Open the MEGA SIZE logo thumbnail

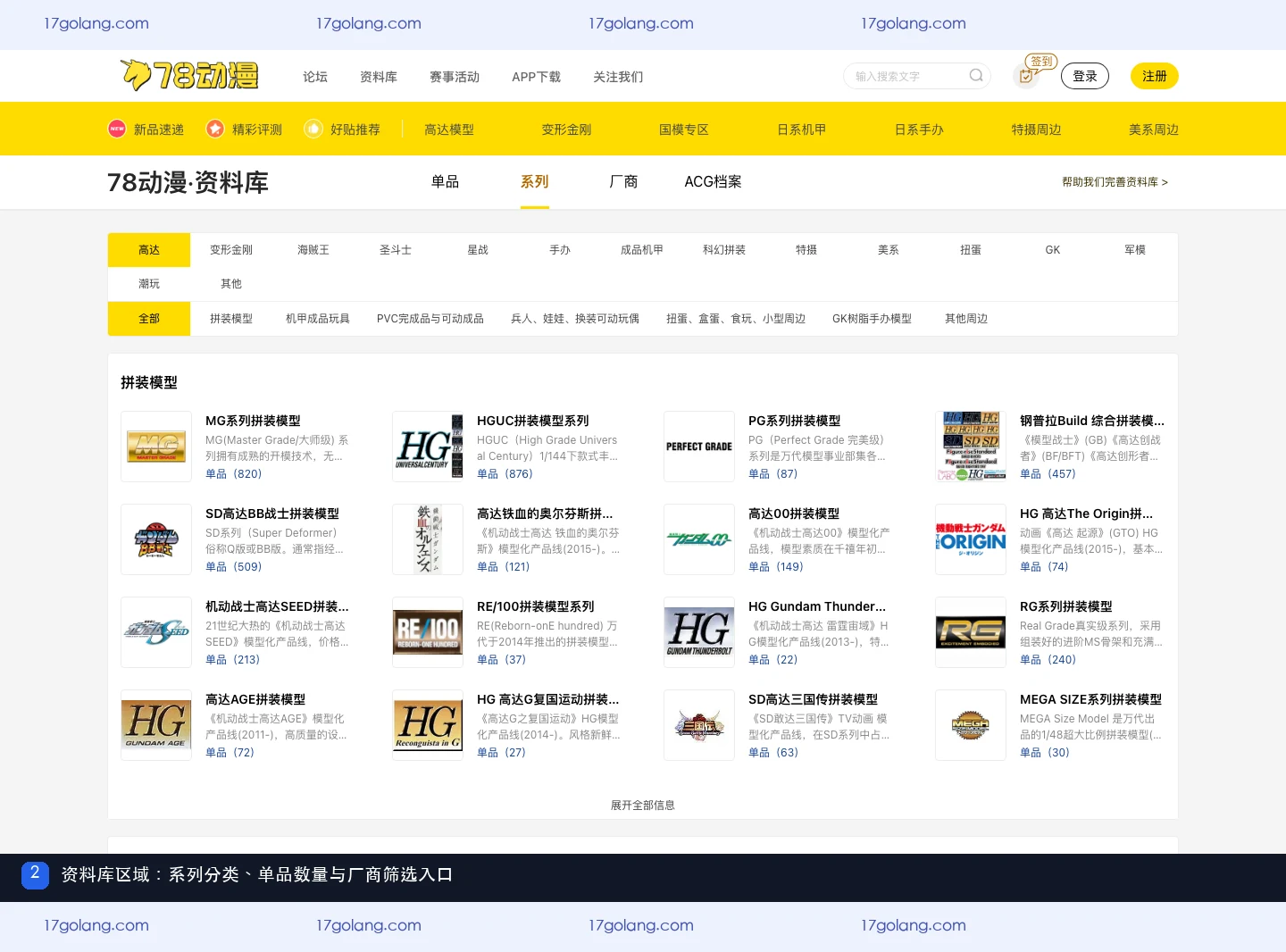[x=971, y=725]
